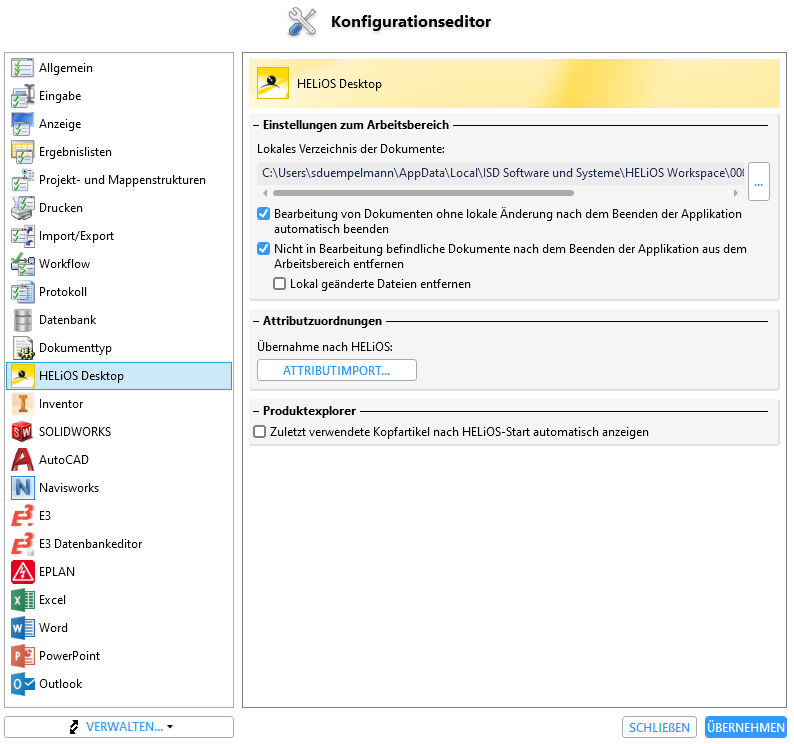Click the EPLAN icon
This screenshot has width=794, height=744.
pos(22,572)
